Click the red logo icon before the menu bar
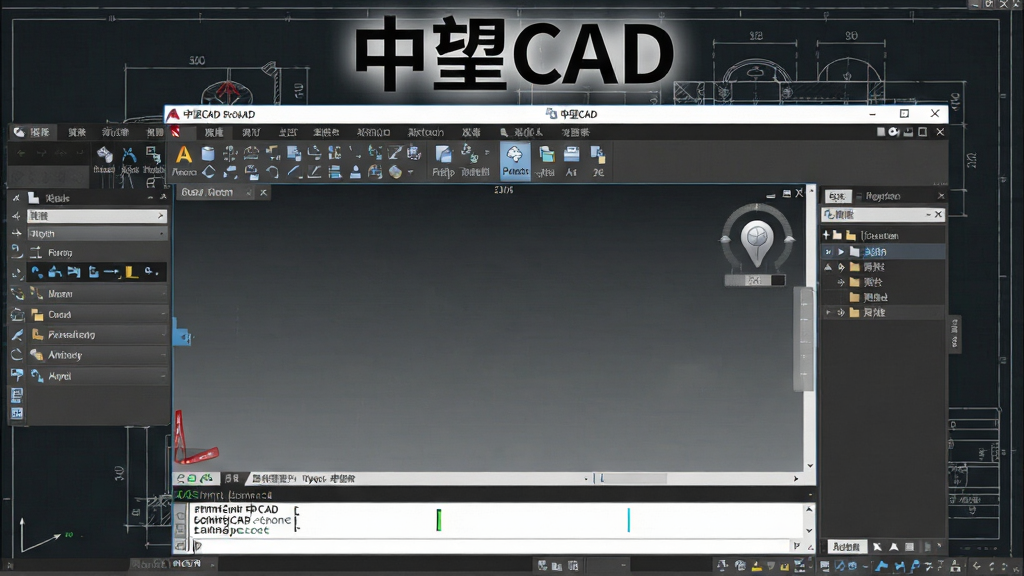The height and width of the screenshot is (576, 1024). (176, 132)
